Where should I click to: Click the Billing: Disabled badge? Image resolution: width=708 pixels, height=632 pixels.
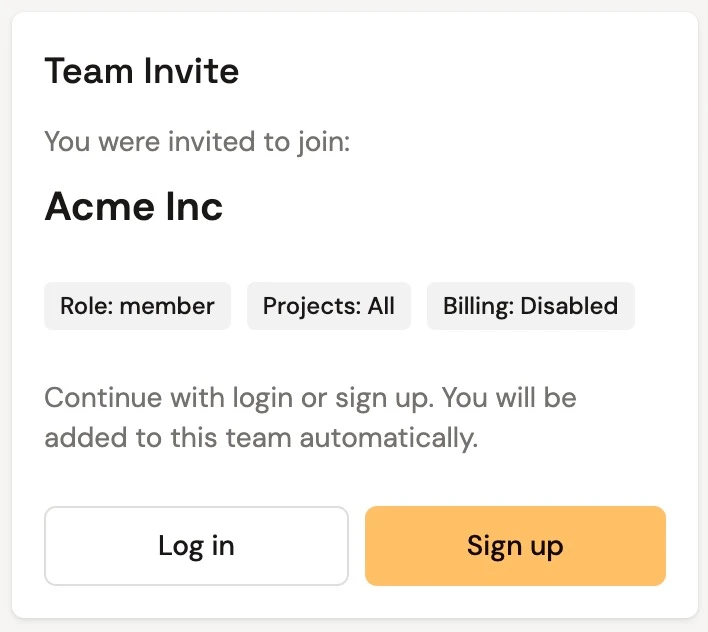(x=531, y=306)
